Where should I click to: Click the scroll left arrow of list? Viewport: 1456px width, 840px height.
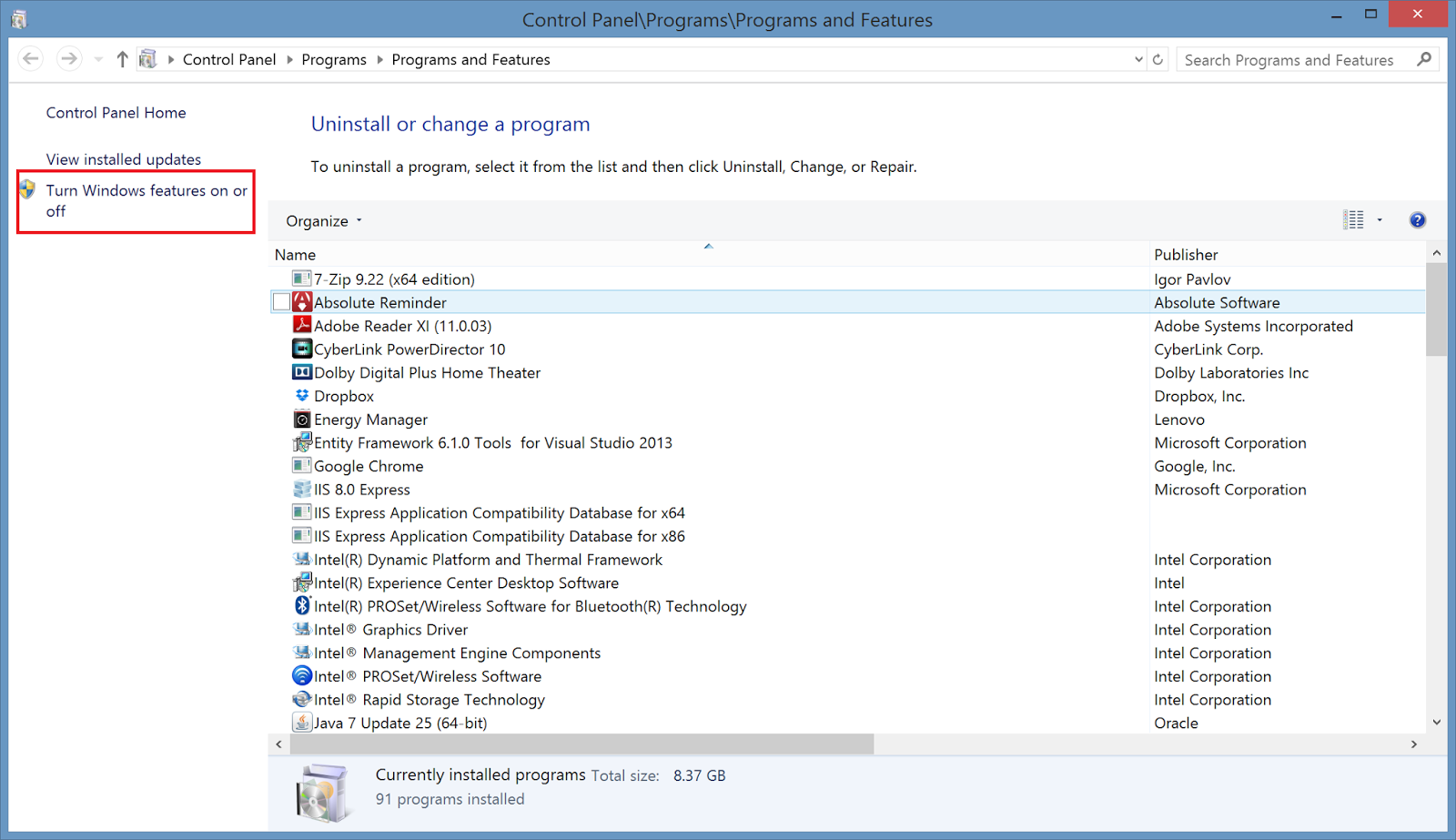click(279, 744)
